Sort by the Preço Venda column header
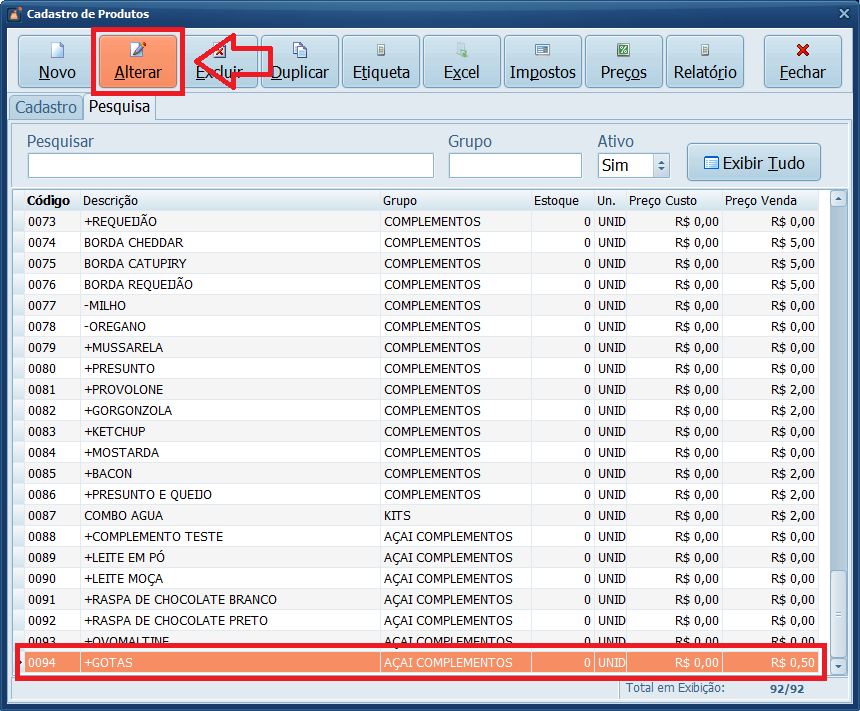This screenshot has width=860, height=711. [768, 201]
